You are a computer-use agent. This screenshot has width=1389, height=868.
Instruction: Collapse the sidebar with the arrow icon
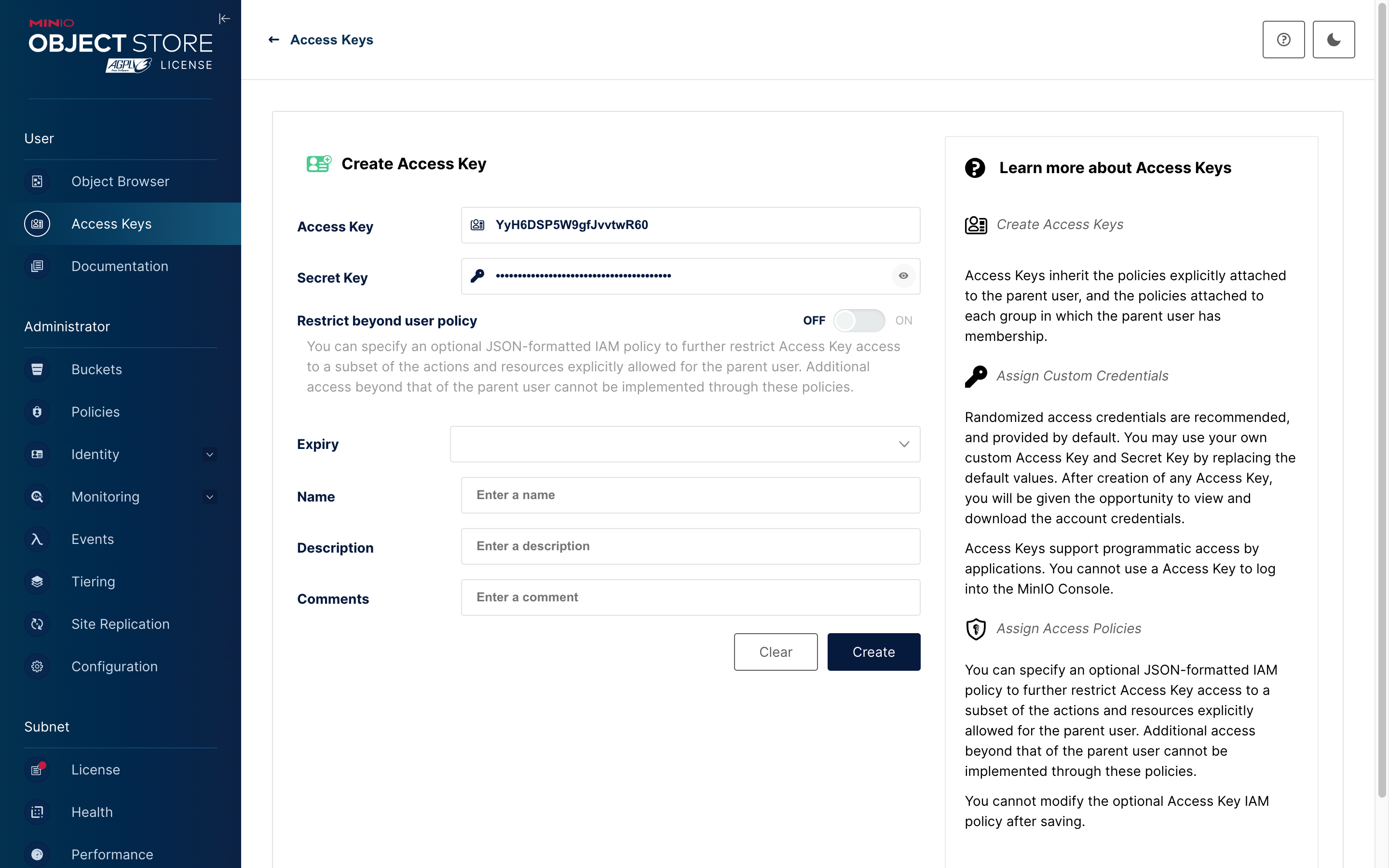tap(224, 19)
